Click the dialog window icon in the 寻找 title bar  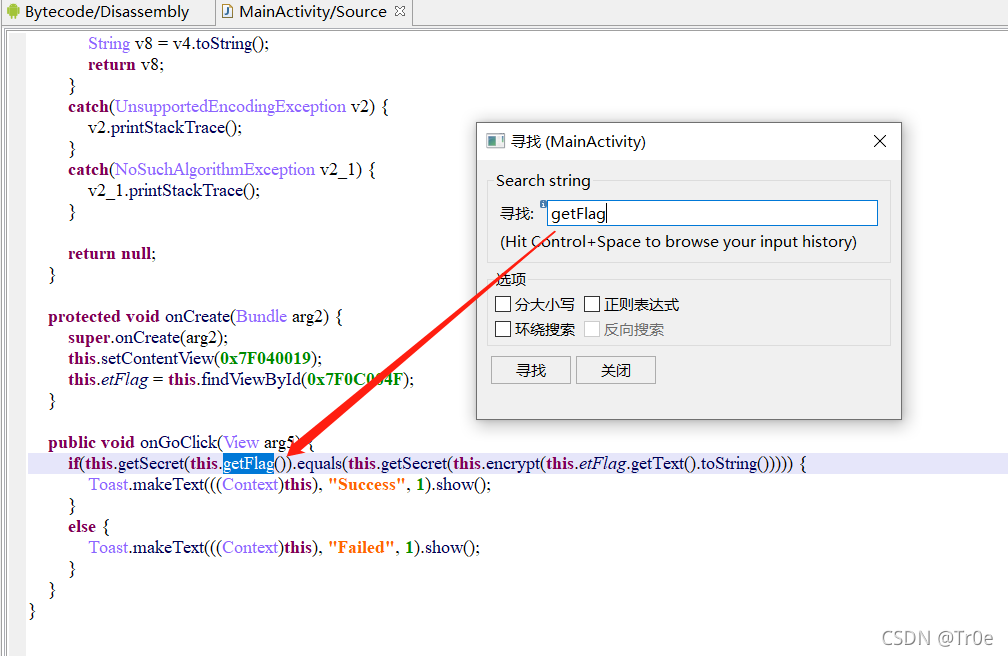pos(495,141)
